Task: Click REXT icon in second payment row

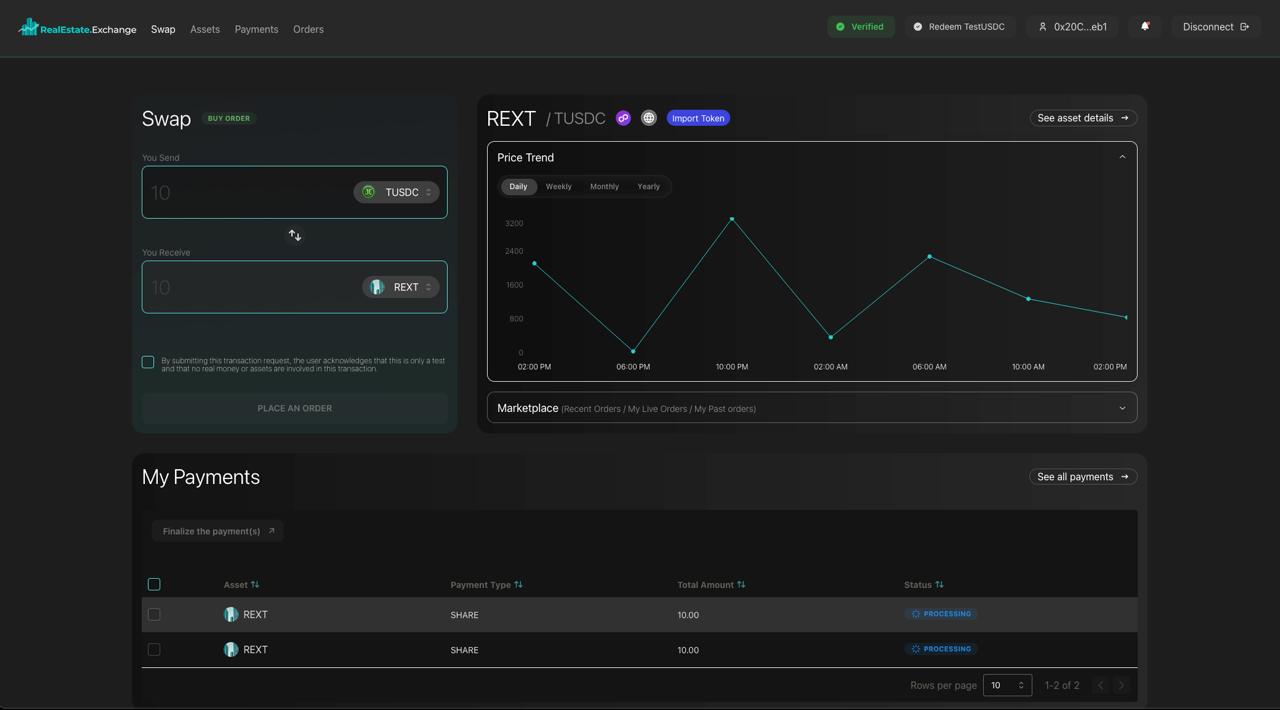Action: click(231, 650)
